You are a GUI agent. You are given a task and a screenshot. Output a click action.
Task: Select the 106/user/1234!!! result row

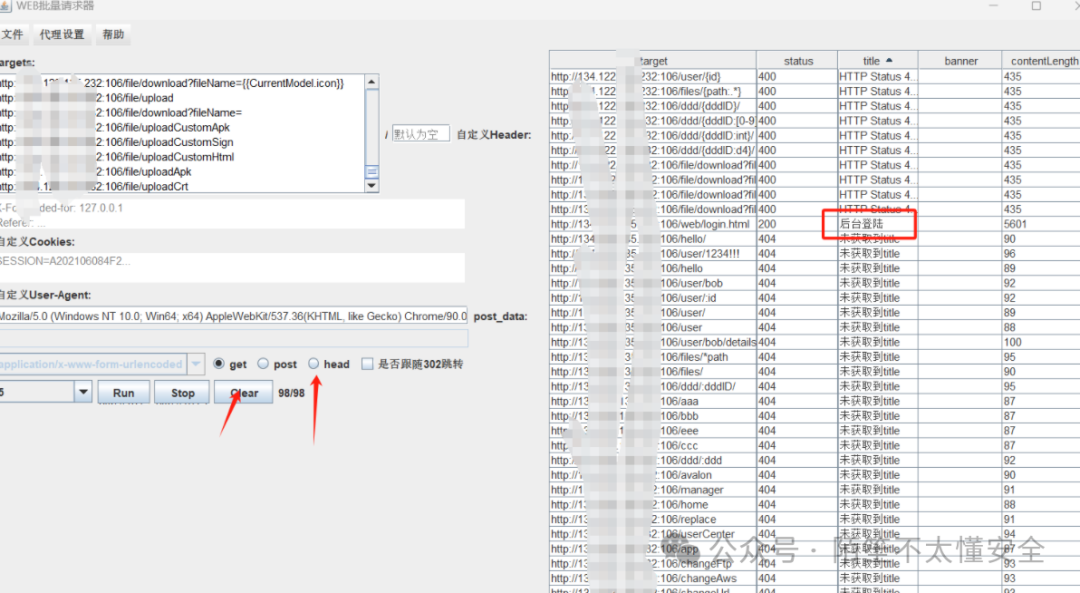814,253
